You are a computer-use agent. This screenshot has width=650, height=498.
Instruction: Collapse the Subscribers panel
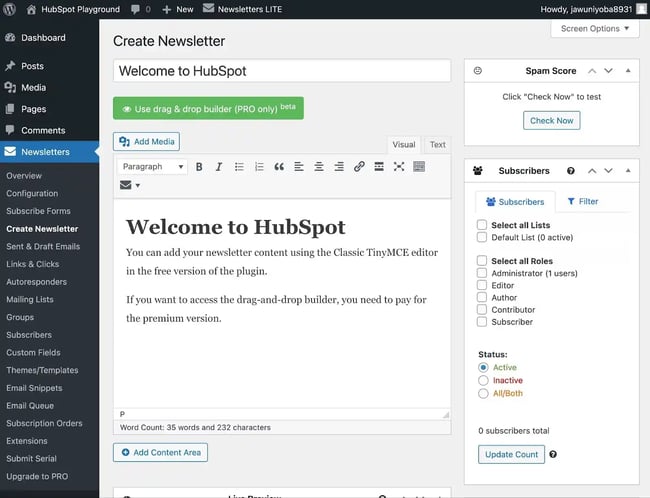628,171
